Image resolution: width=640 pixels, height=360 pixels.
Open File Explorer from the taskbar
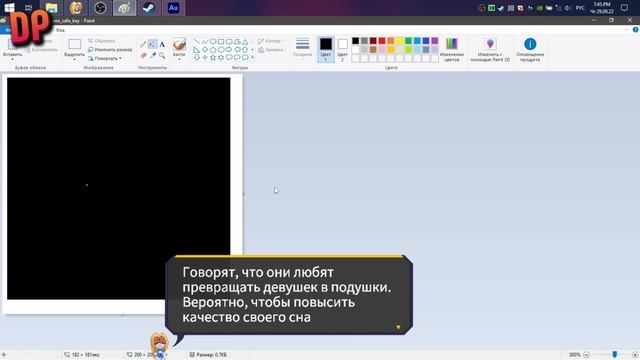click(51, 8)
